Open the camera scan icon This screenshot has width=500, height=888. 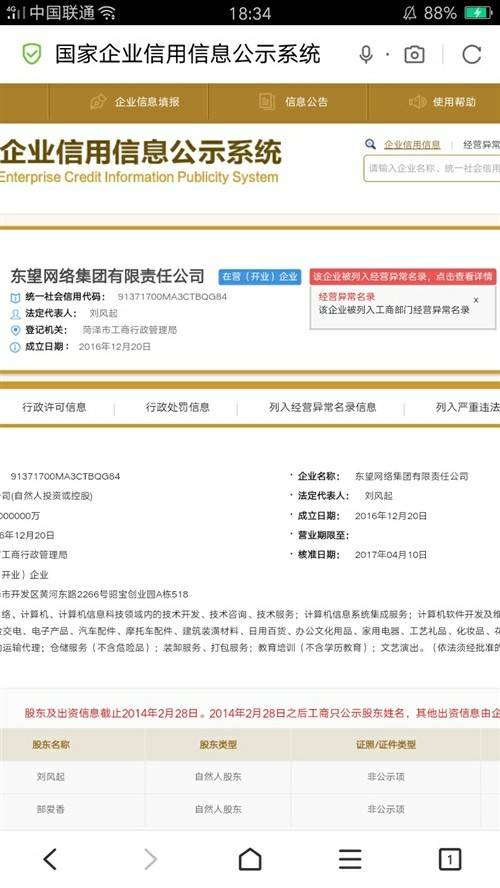[414, 54]
